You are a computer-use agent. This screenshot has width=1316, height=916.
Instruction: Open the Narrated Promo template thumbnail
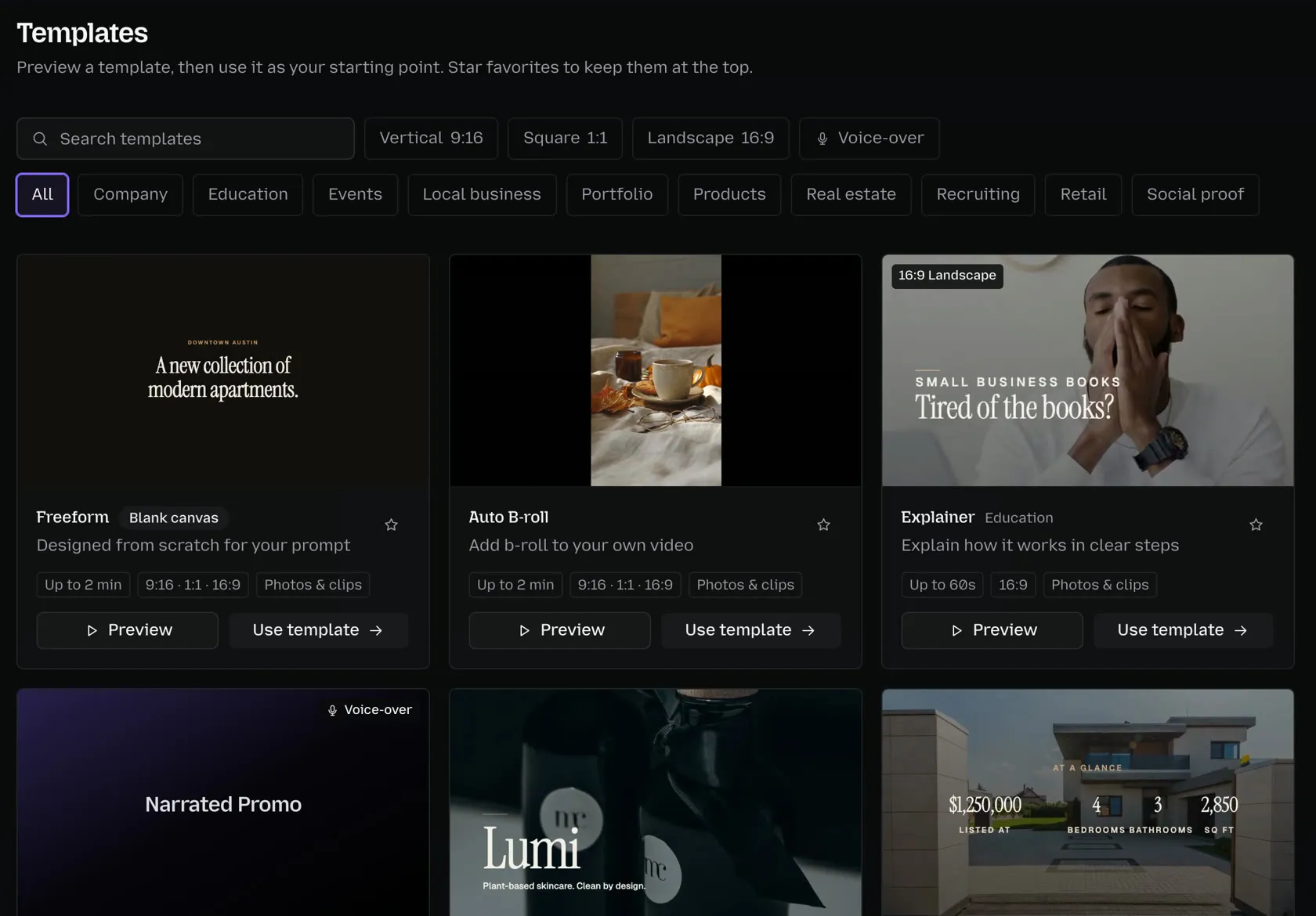223,802
